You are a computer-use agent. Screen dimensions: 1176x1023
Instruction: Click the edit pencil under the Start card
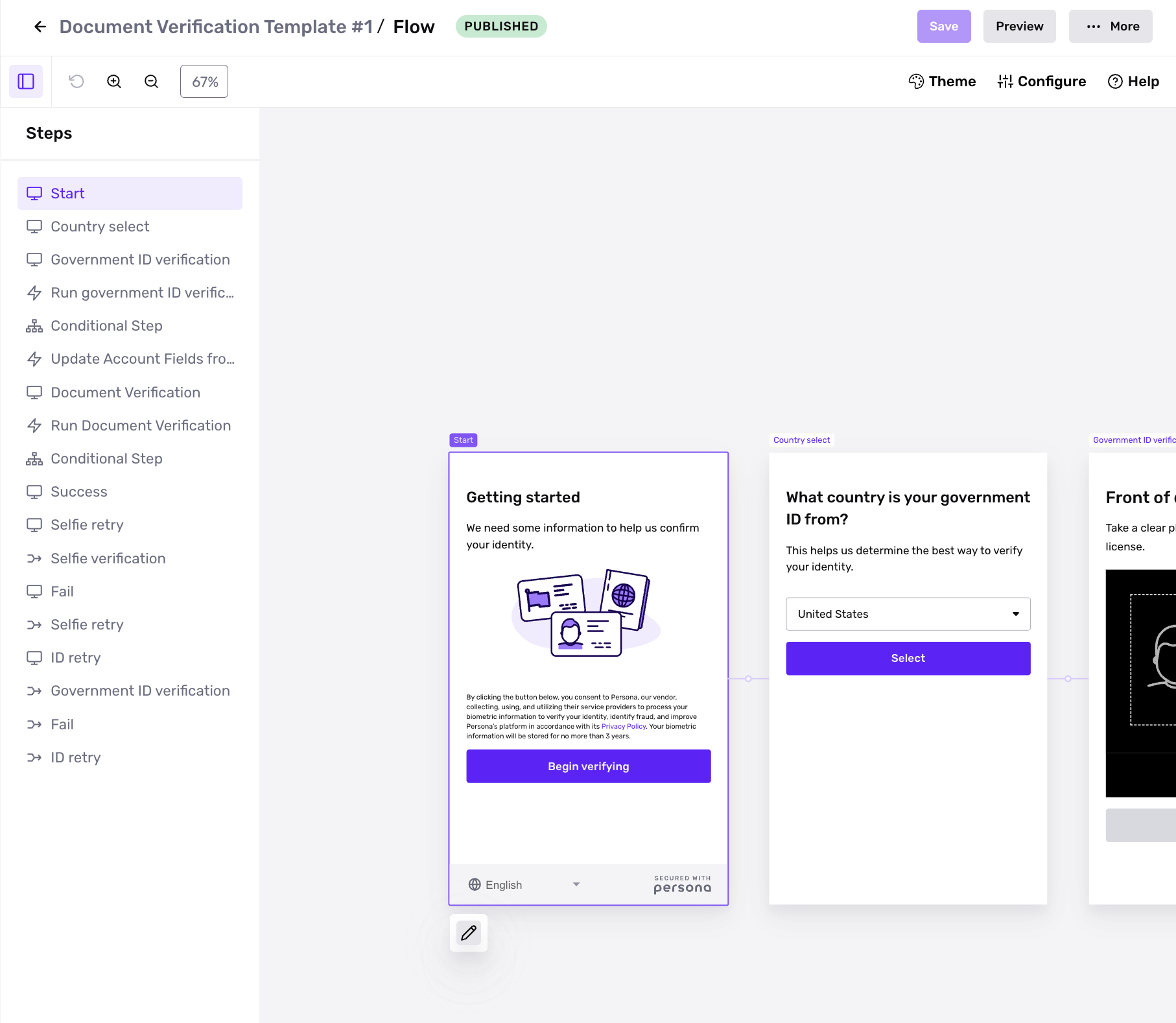[x=468, y=933]
